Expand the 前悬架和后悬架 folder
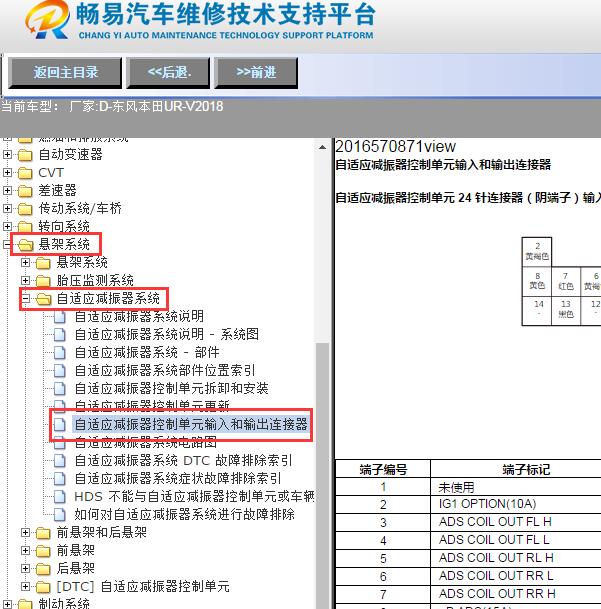 click(x=25, y=532)
